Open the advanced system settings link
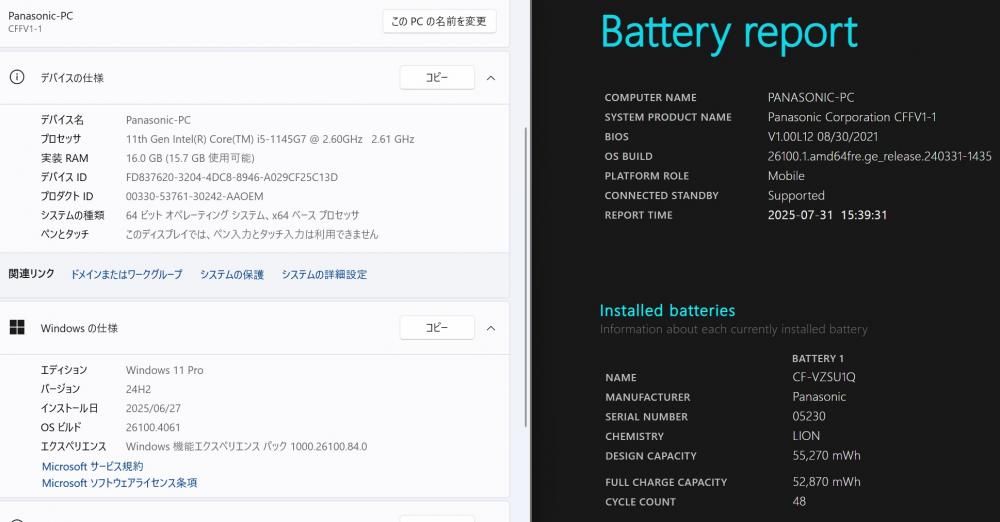The height and width of the screenshot is (522, 1000). 325,274
